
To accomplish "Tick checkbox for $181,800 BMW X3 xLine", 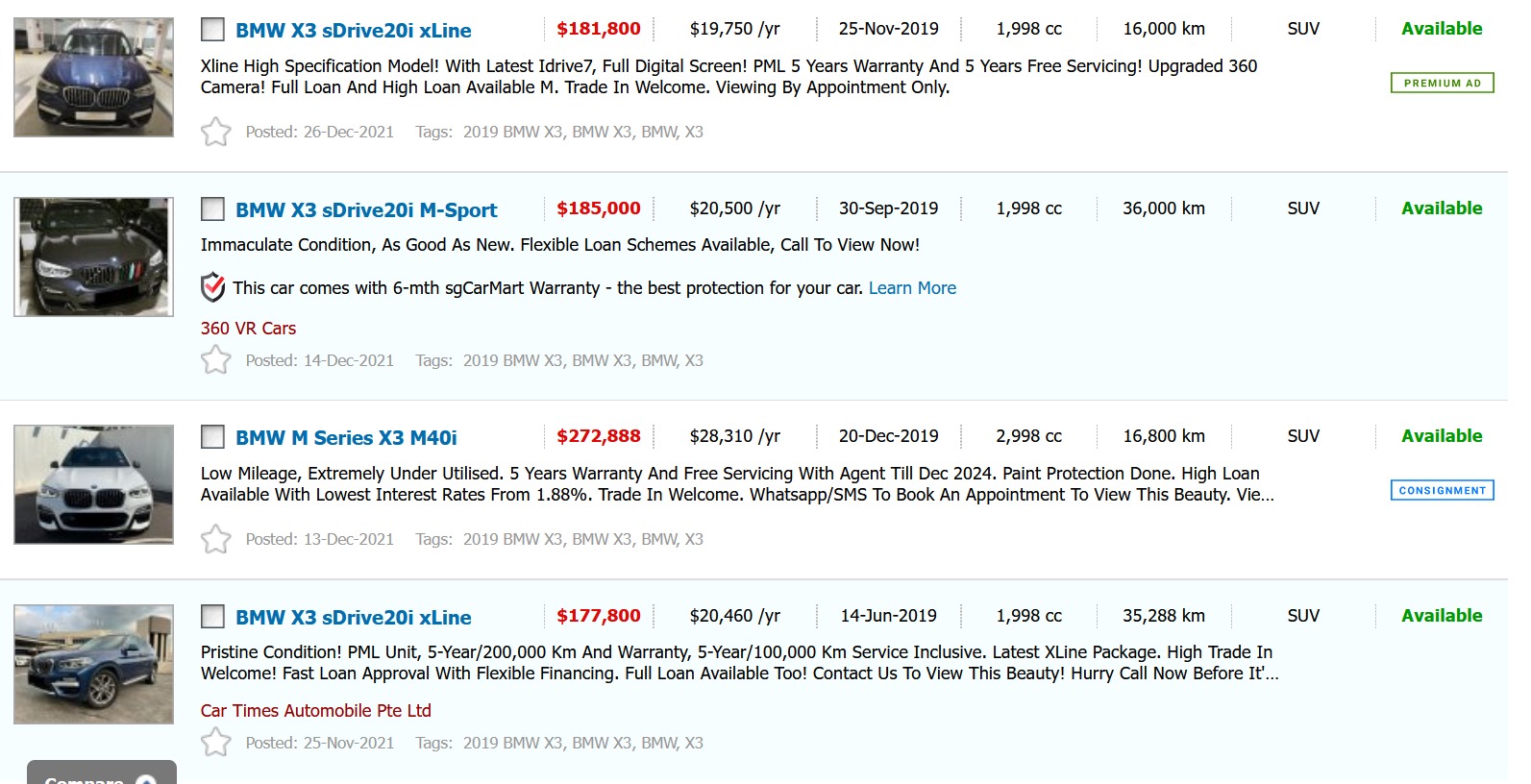I will (x=212, y=30).
